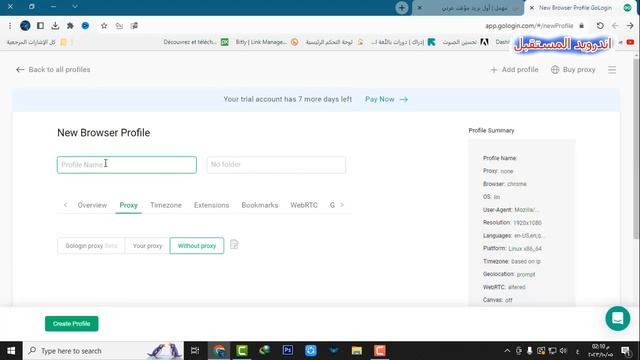Image resolution: width=640 pixels, height=360 pixels.
Task: Show hidden system tray icons
Action: [507, 351]
